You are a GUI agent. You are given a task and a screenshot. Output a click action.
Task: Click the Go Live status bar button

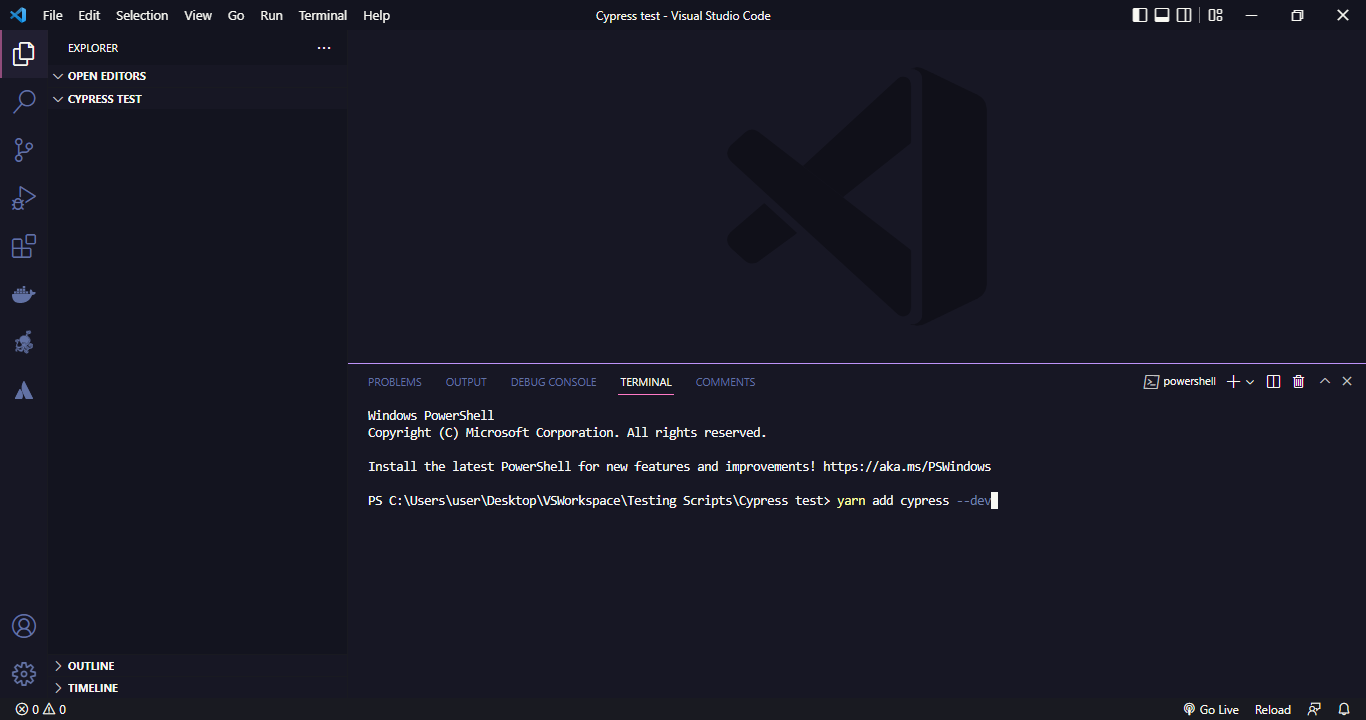(x=1211, y=709)
